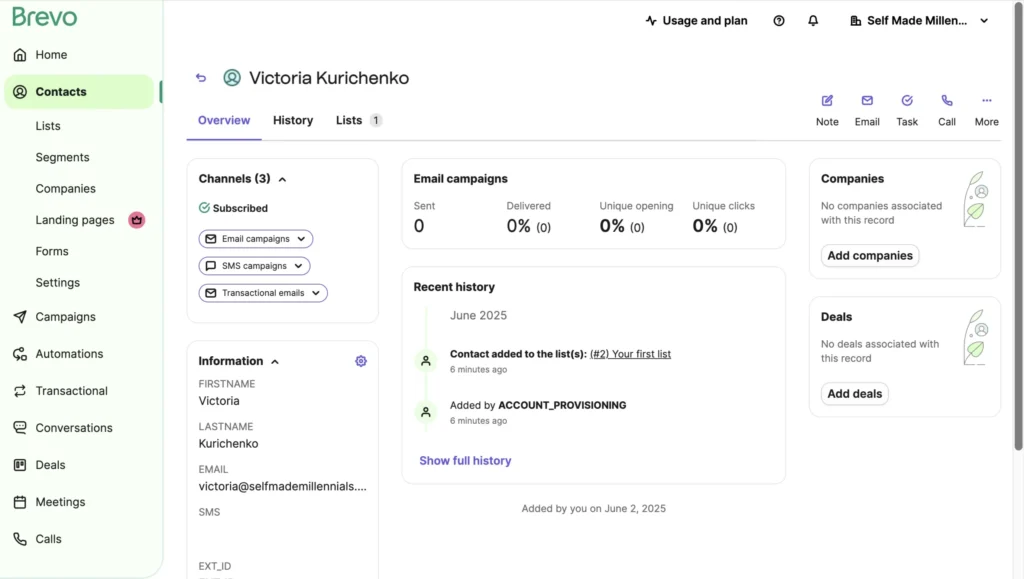Switch to the History tab

[292, 120]
